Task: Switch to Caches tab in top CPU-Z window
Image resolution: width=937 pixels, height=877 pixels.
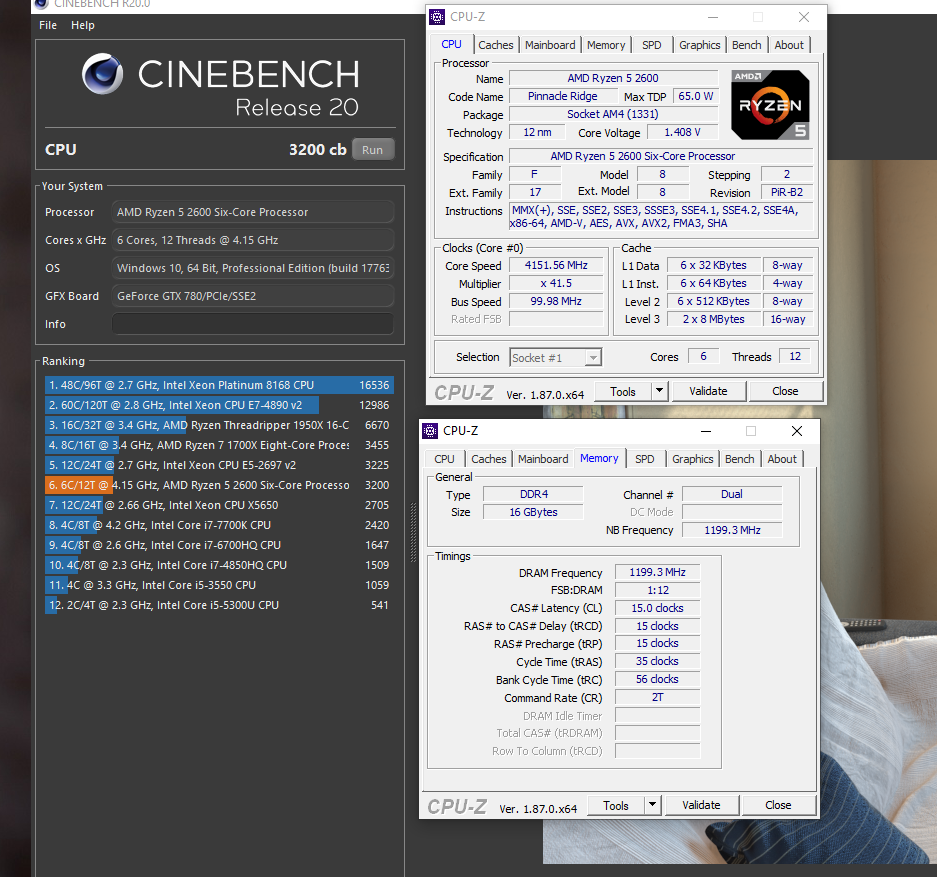Action: 495,45
